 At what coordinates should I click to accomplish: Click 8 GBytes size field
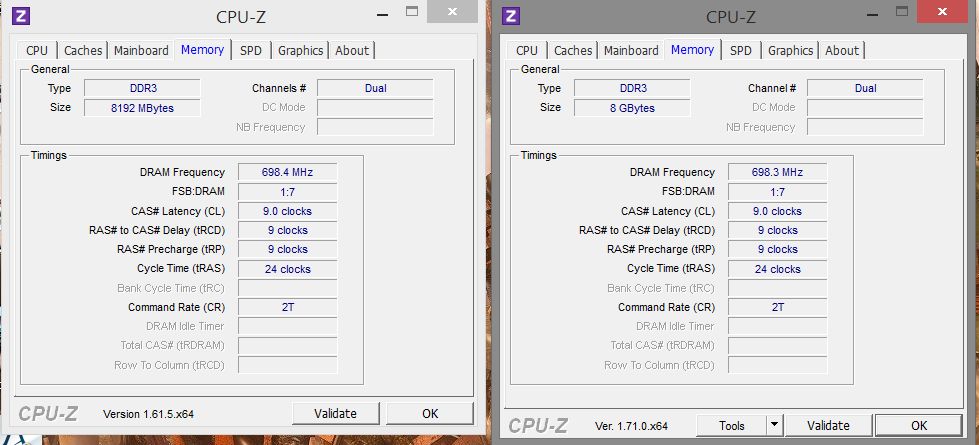(632, 108)
